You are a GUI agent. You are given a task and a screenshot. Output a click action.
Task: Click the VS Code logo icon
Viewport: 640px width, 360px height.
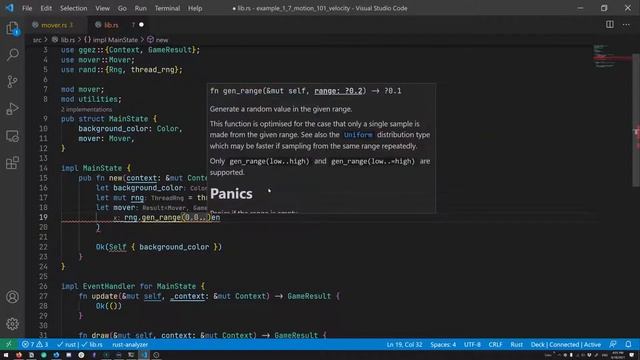point(9,8)
